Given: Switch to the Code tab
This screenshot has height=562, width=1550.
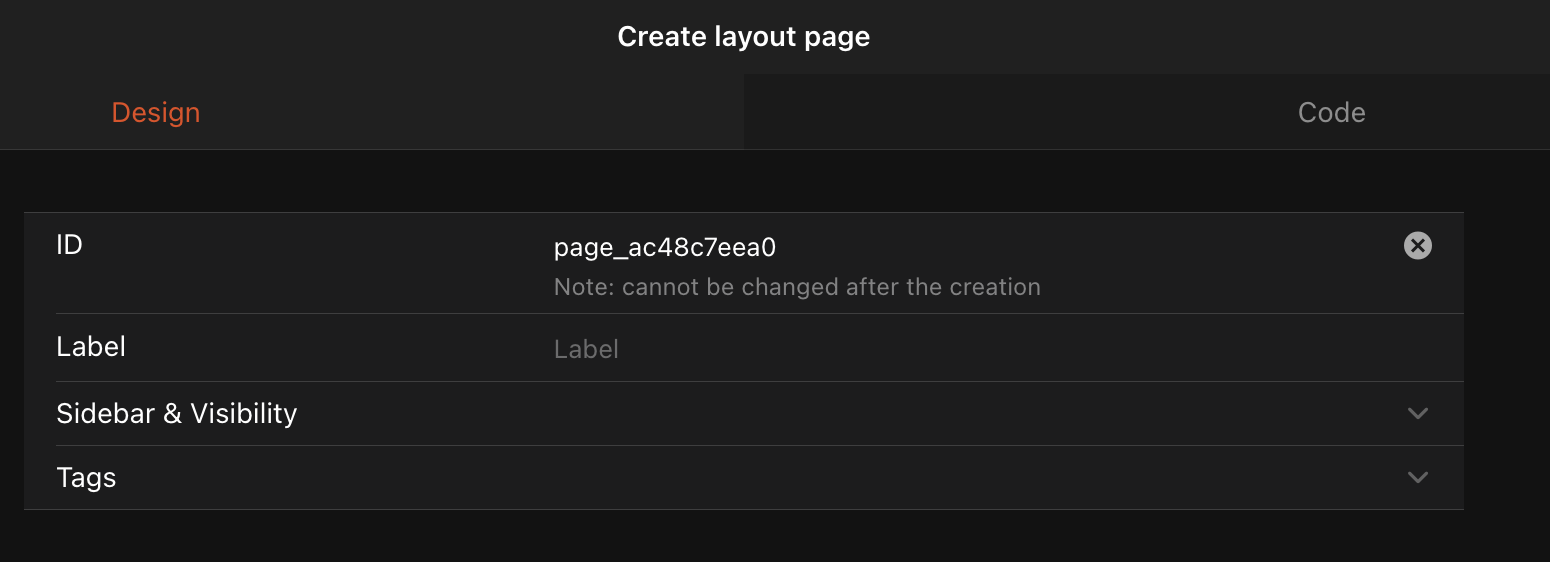Looking at the screenshot, I should (1331, 112).
